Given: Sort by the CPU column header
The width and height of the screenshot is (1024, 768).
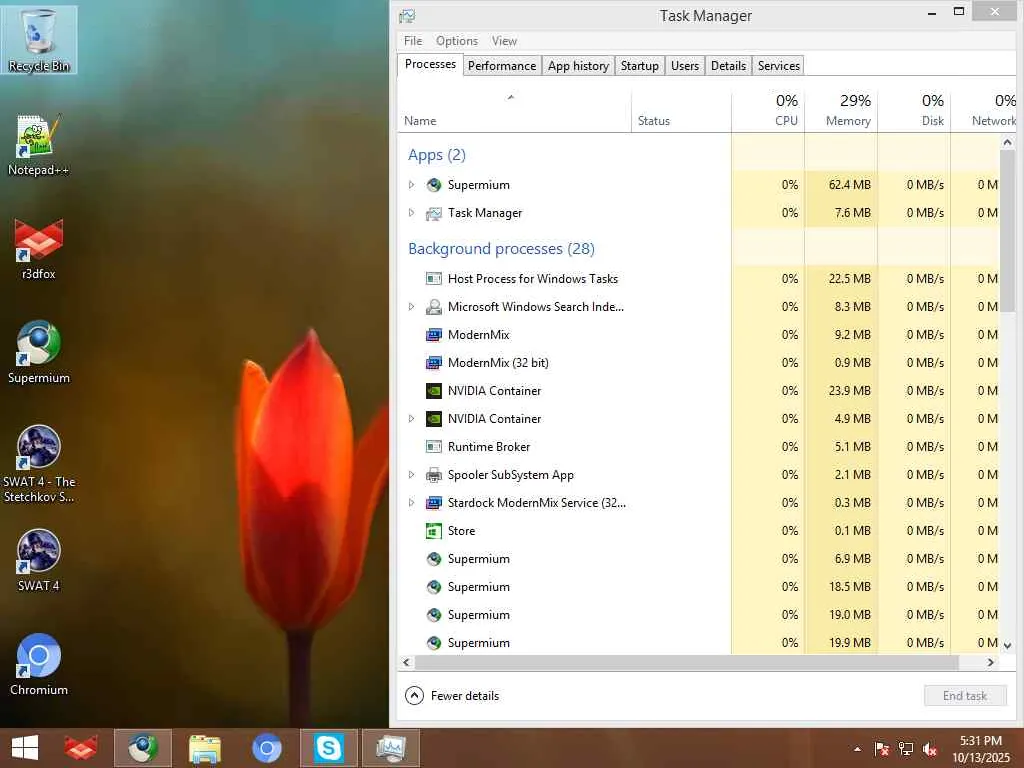Looking at the screenshot, I should 768,111.
